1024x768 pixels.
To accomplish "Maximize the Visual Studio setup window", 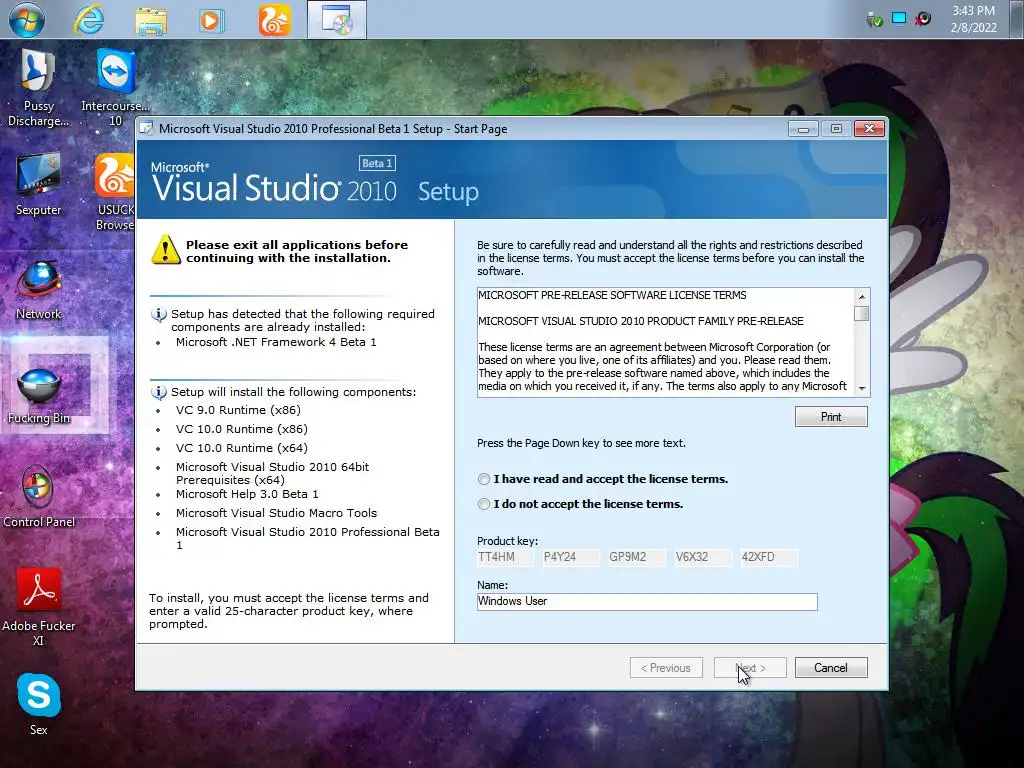I will click(x=836, y=129).
